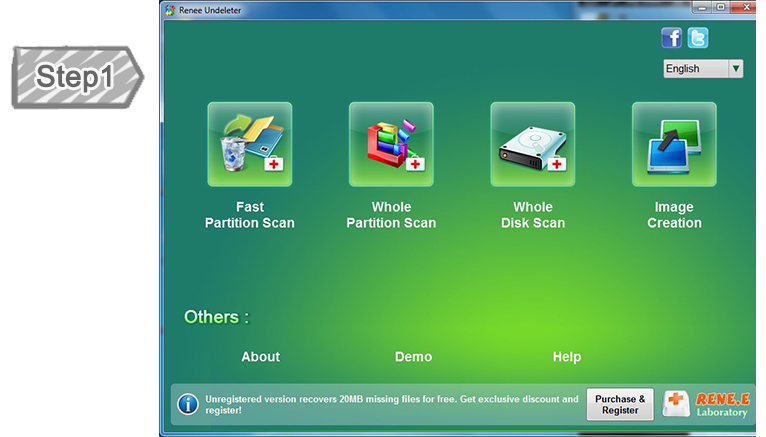The height and width of the screenshot is (437, 766).
Task: Open the English language combo box
Action: (695, 69)
